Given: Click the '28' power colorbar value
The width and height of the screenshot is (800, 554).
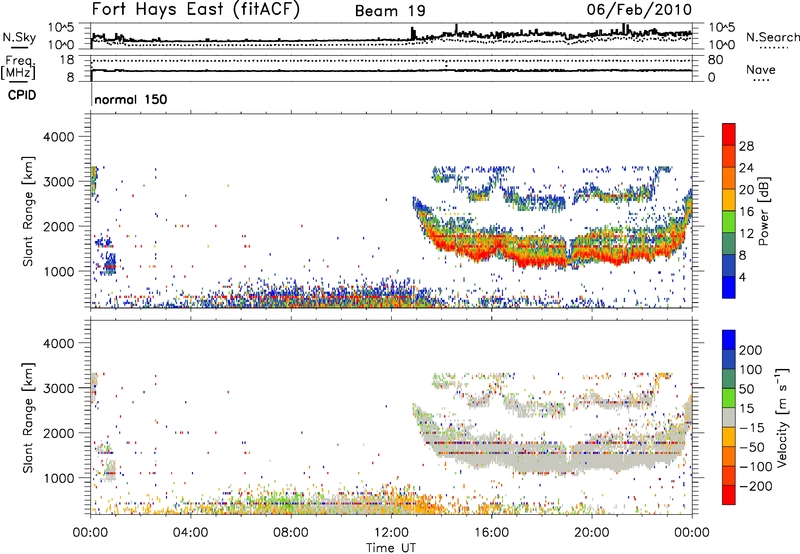Looking at the screenshot, I should [x=746, y=146].
